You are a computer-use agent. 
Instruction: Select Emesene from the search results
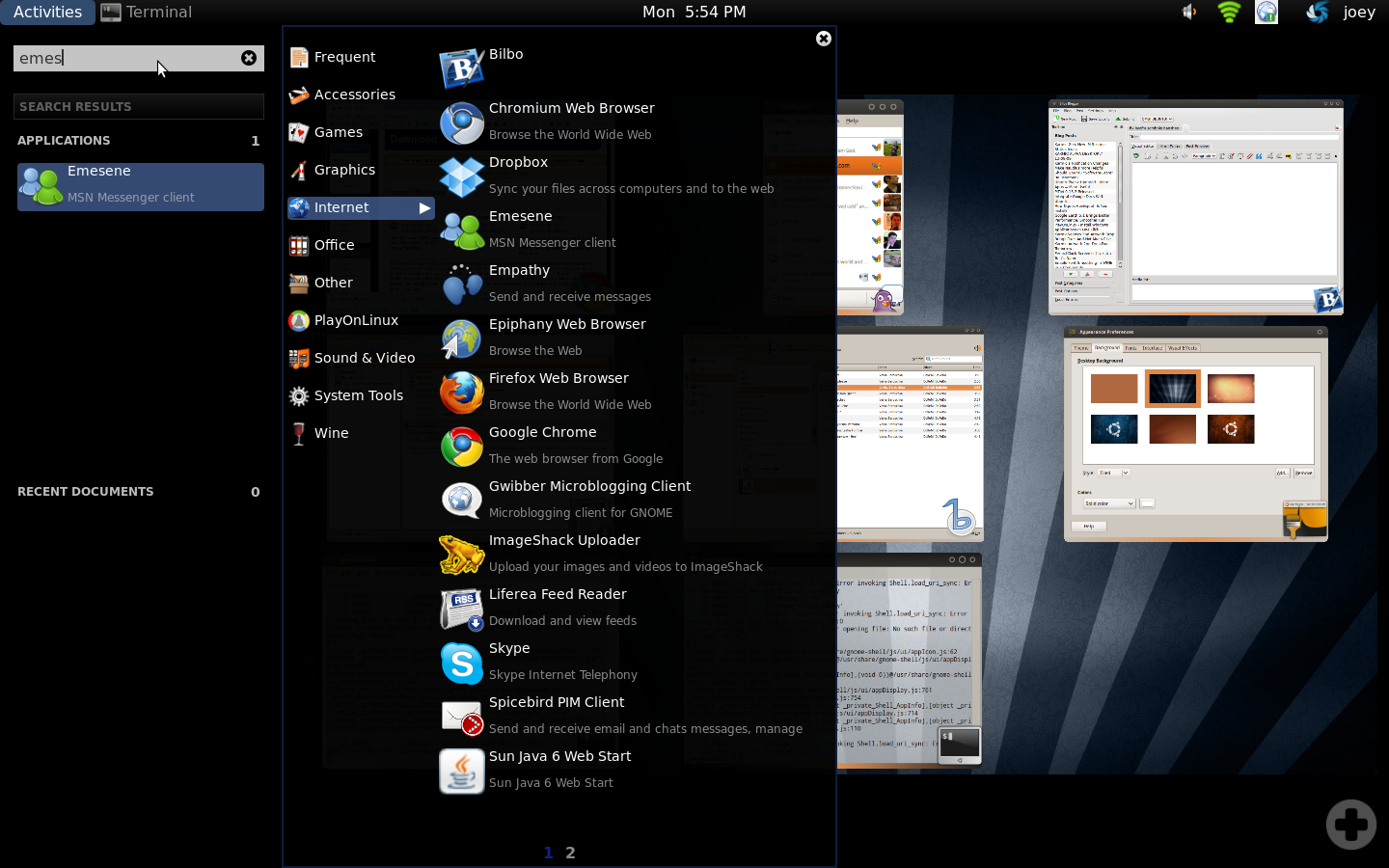(140, 186)
